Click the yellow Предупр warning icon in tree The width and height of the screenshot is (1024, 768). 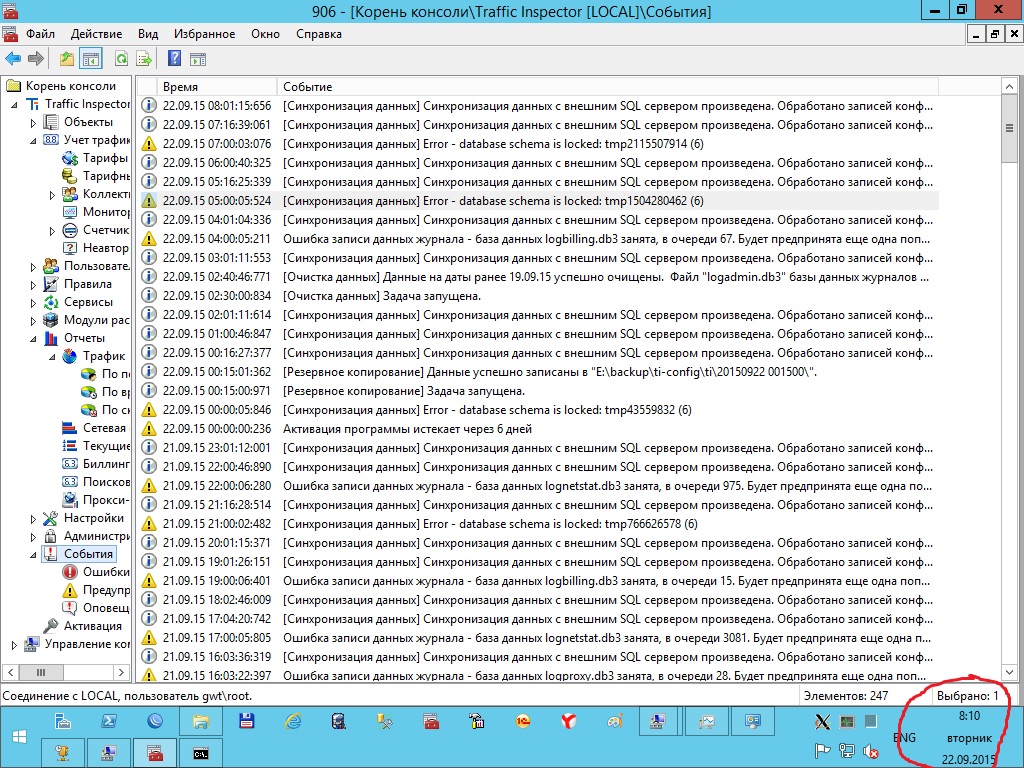(x=69, y=590)
